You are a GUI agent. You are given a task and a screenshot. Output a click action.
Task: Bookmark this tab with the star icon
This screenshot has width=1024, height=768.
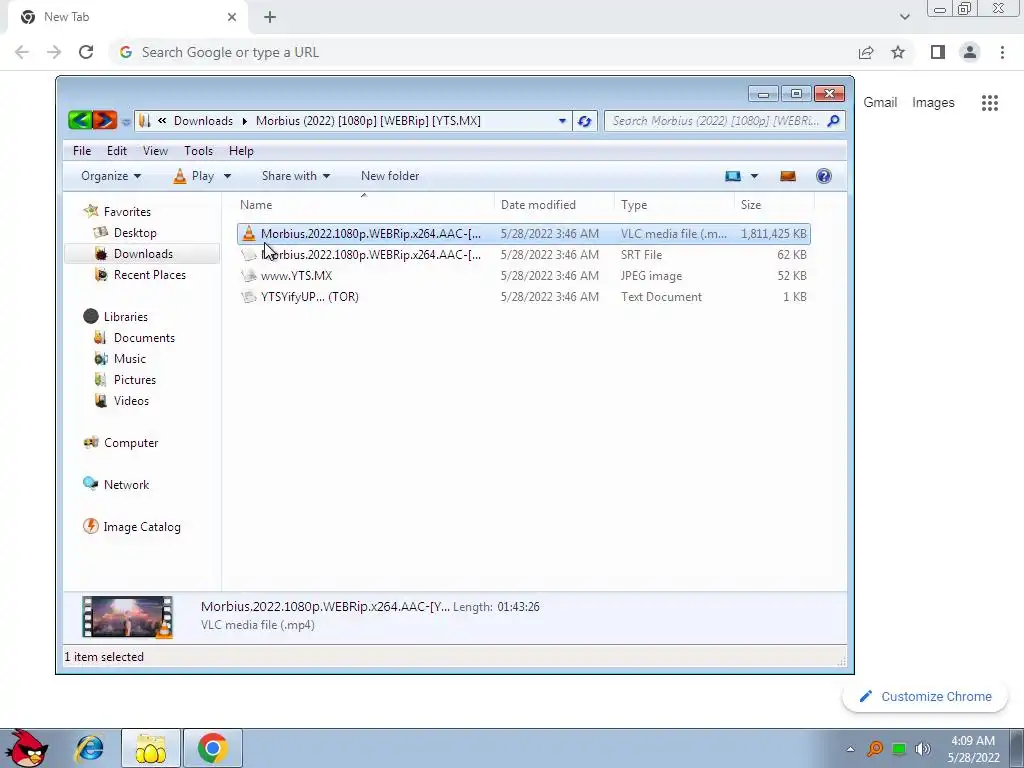point(898,52)
